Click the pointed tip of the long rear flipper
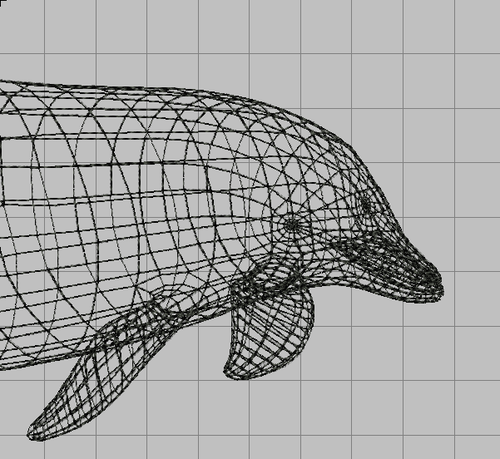This screenshot has height=459, width=500. (33, 432)
